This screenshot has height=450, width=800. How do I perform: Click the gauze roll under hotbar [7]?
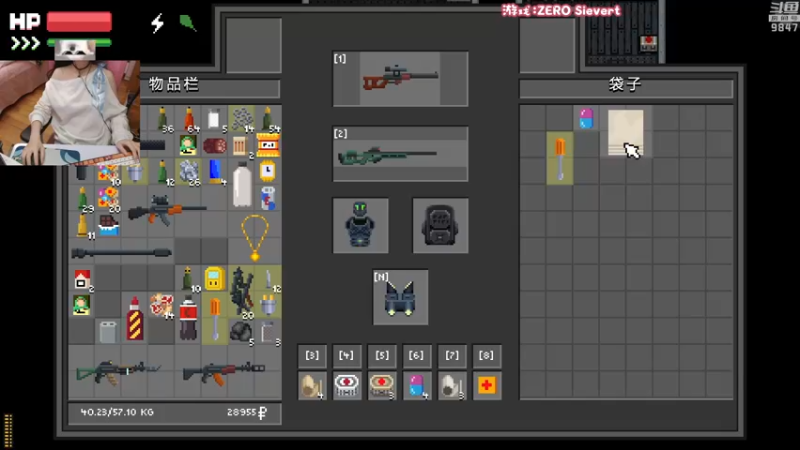click(x=452, y=386)
